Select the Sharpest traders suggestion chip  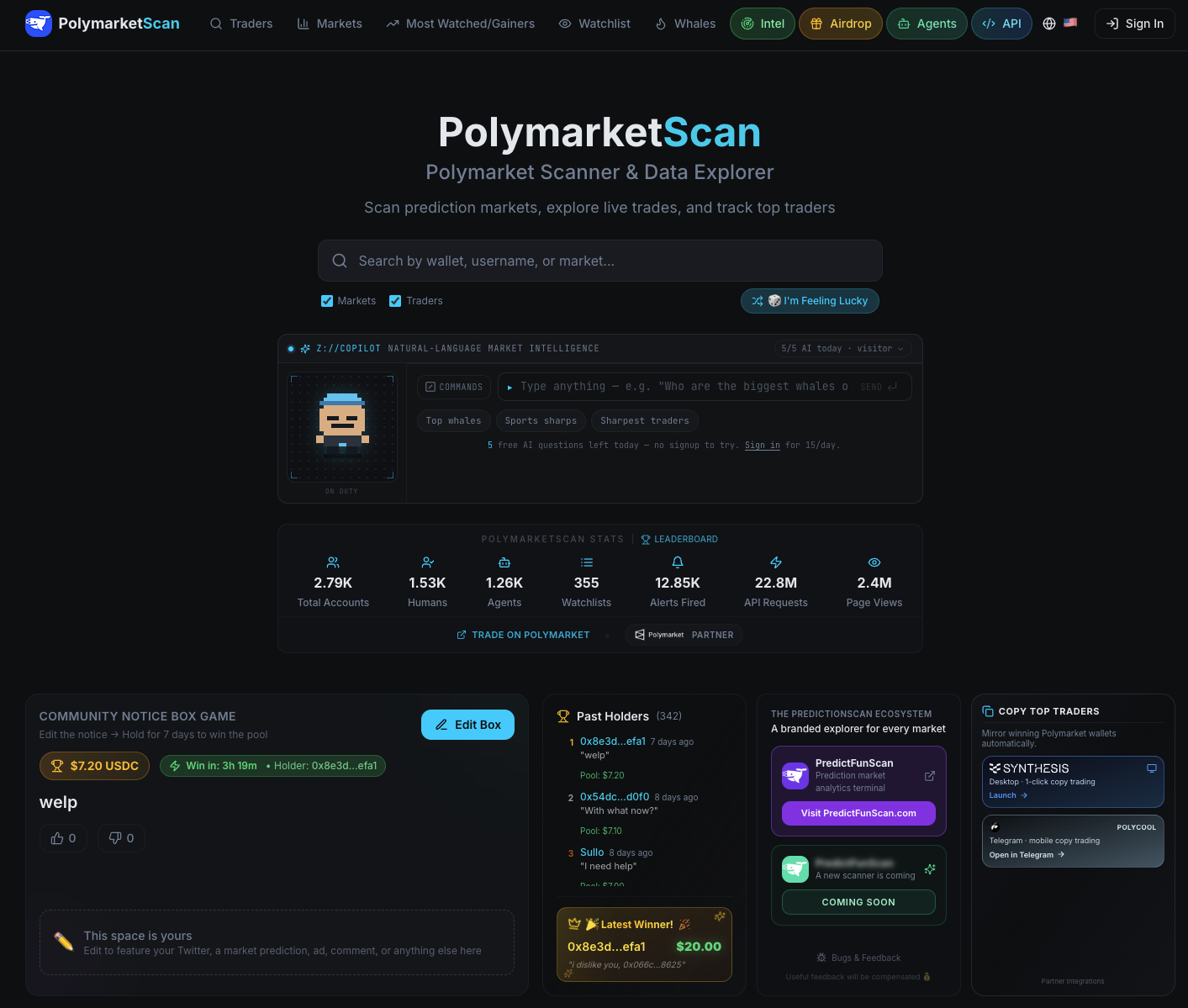[x=645, y=420]
